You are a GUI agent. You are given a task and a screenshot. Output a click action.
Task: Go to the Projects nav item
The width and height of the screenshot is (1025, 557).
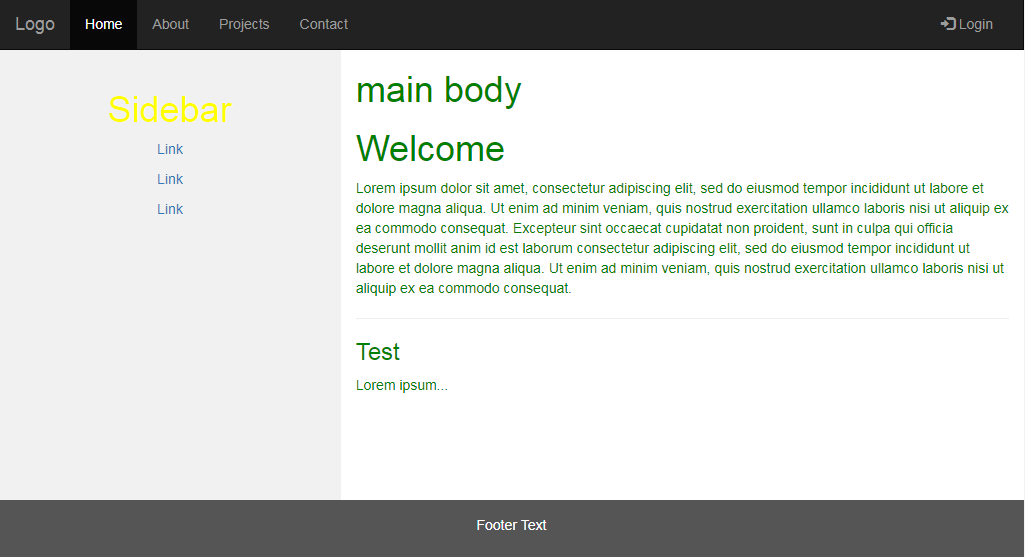[x=244, y=24]
